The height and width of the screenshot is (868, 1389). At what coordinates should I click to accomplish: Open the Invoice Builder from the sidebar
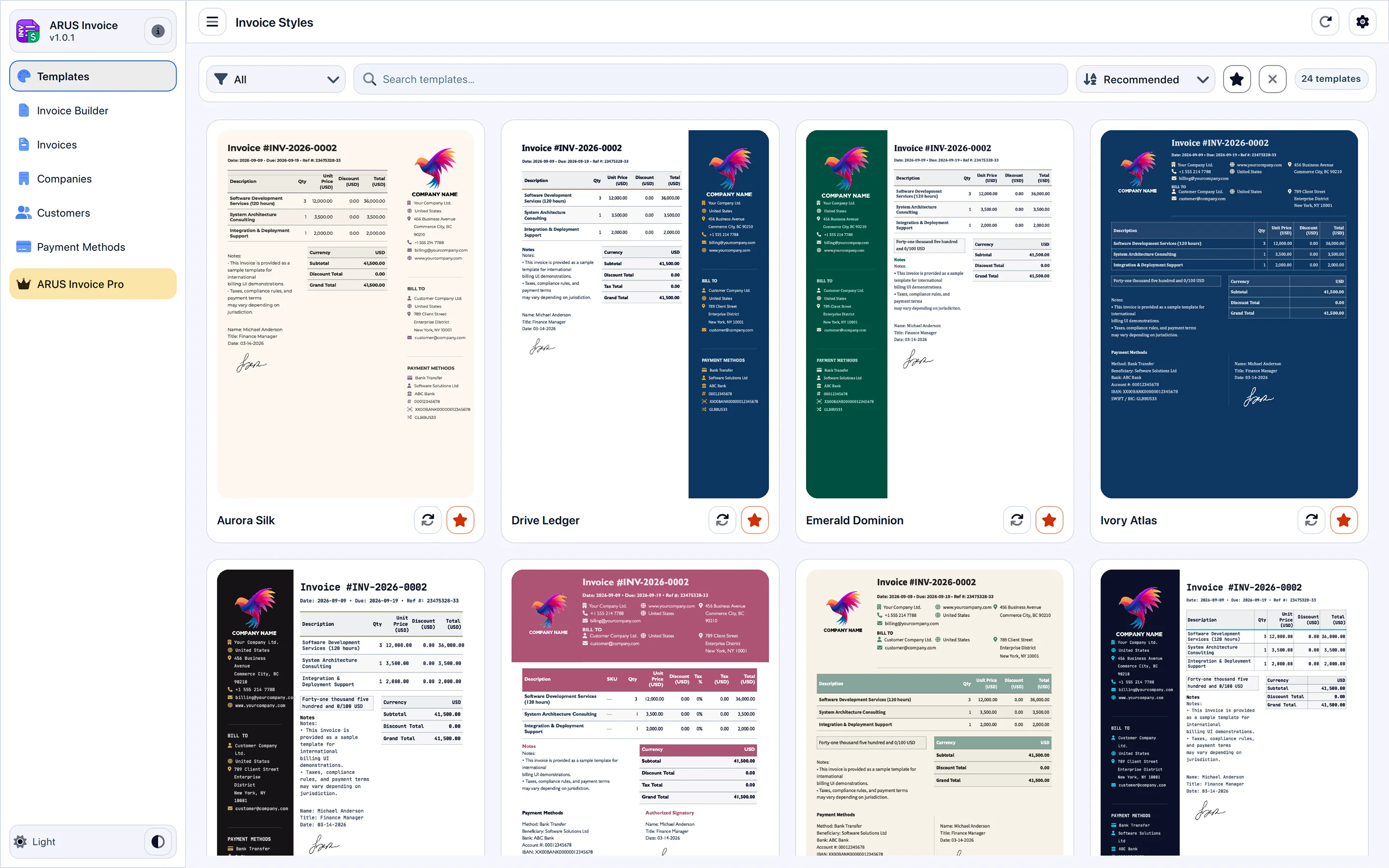pyautogui.click(x=72, y=110)
